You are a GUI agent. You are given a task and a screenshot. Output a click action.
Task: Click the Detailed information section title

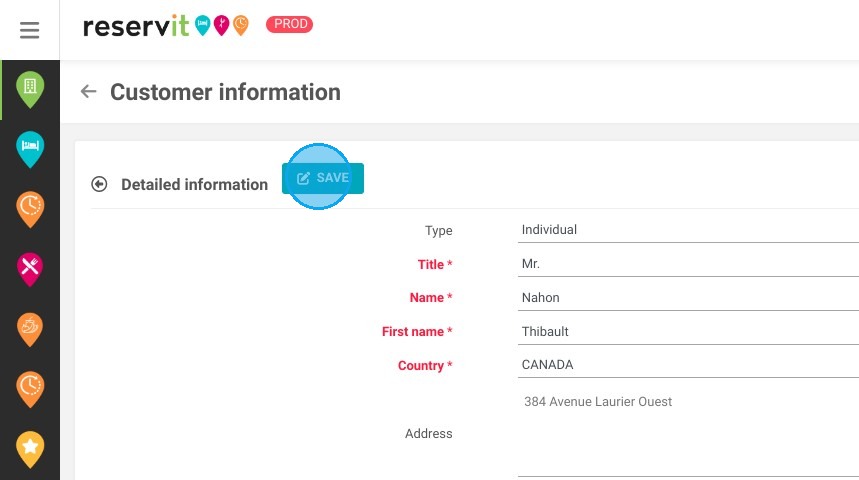click(x=194, y=185)
